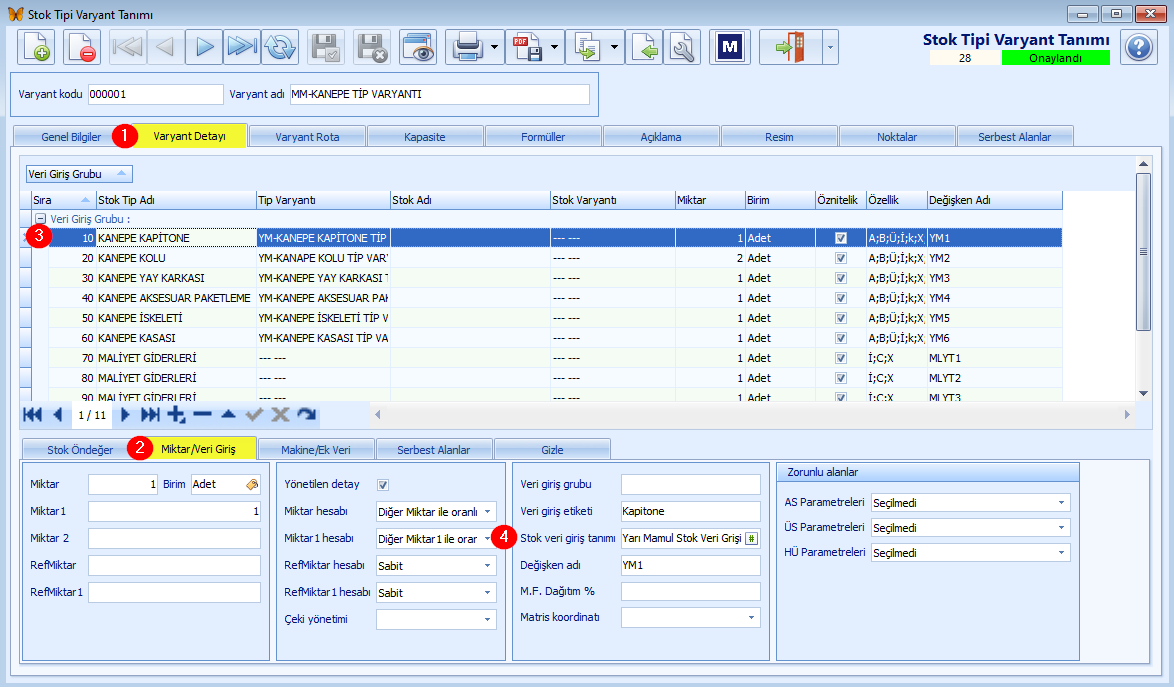Toggle Öznitelik checkbox for KANEPE KOLU row
This screenshot has height=687, width=1174.
pos(841,258)
